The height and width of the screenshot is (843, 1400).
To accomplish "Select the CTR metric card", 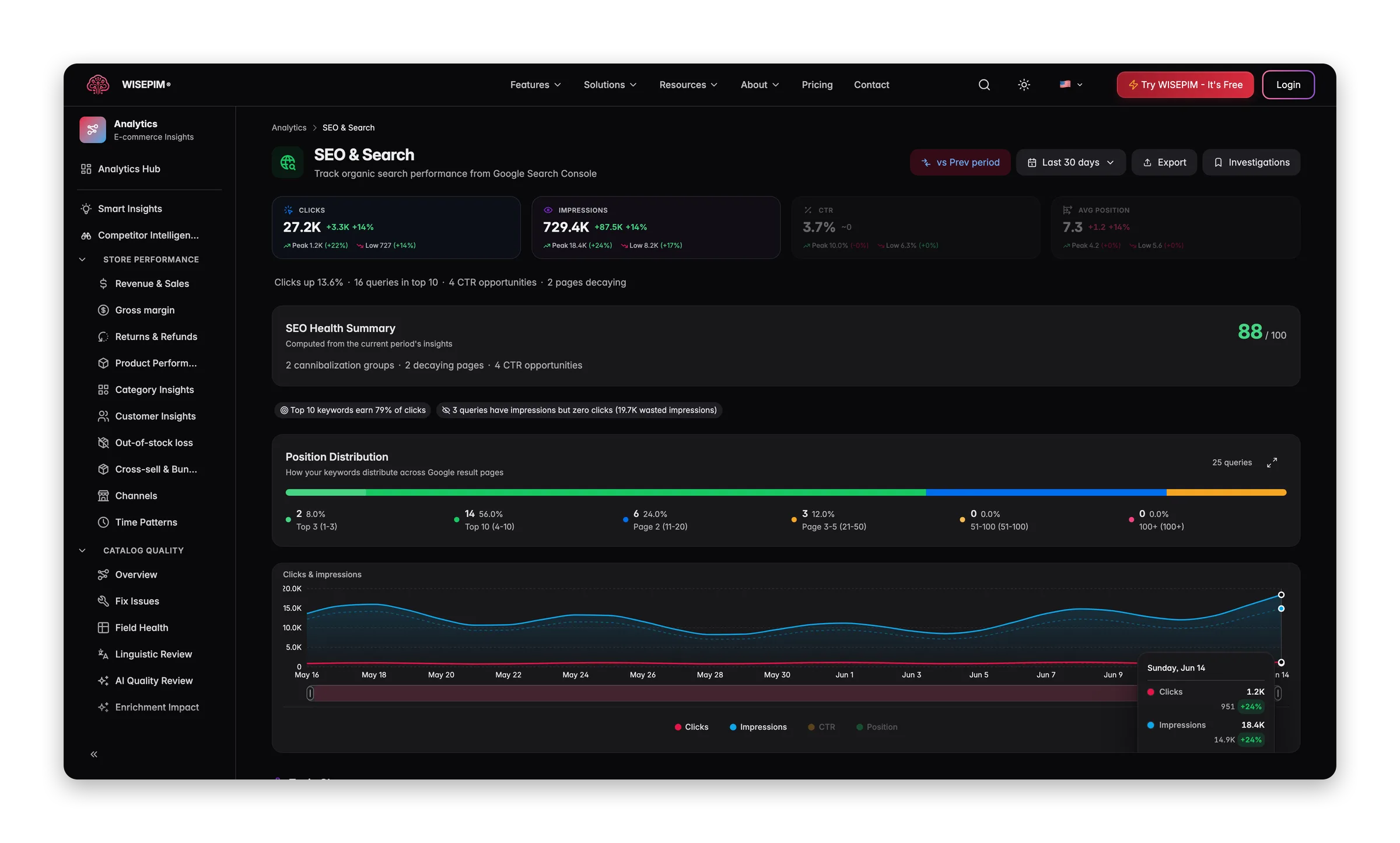I will (915, 228).
